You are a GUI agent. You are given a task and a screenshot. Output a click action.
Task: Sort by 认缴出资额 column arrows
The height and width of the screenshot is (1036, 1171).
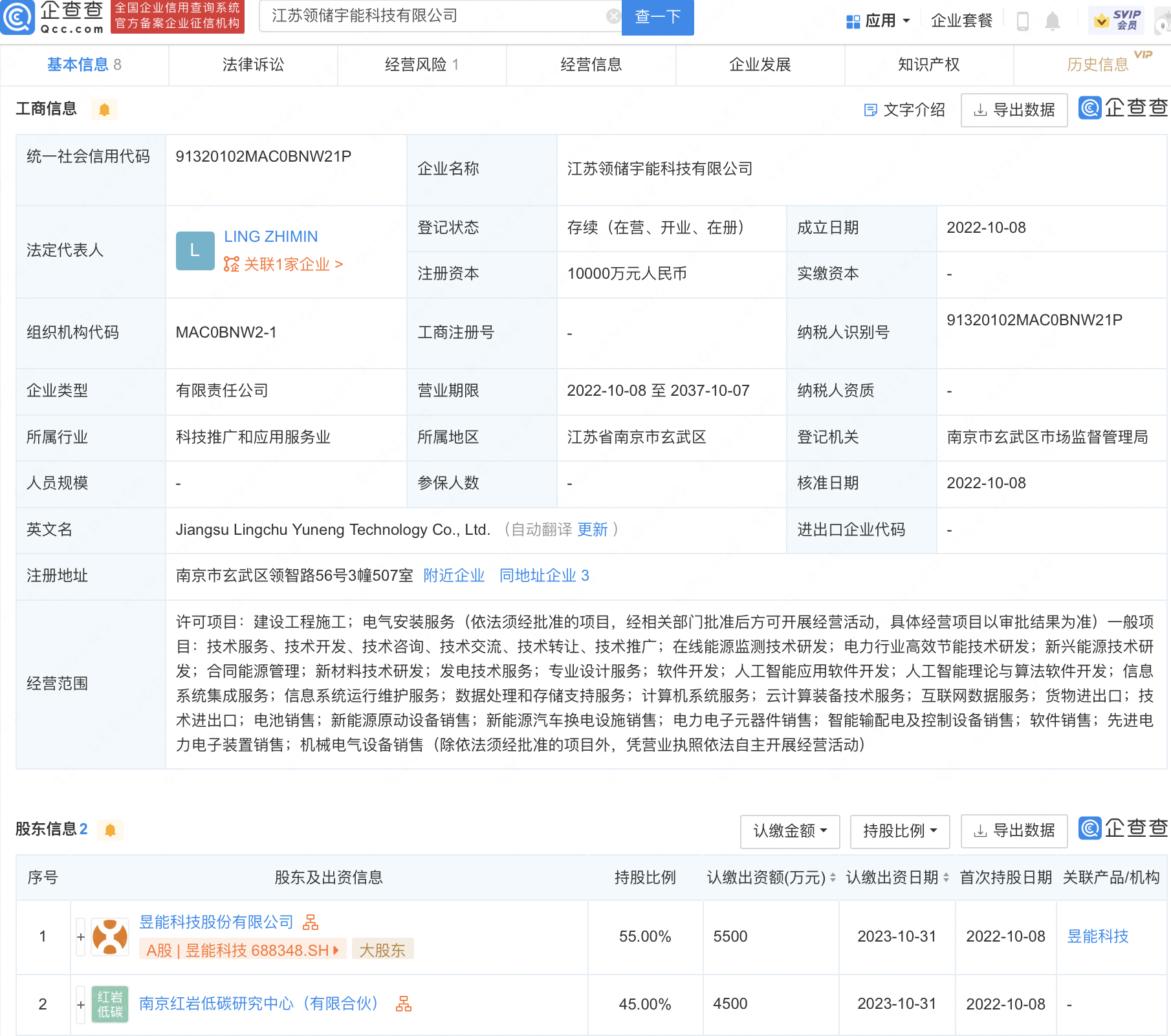click(833, 878)
